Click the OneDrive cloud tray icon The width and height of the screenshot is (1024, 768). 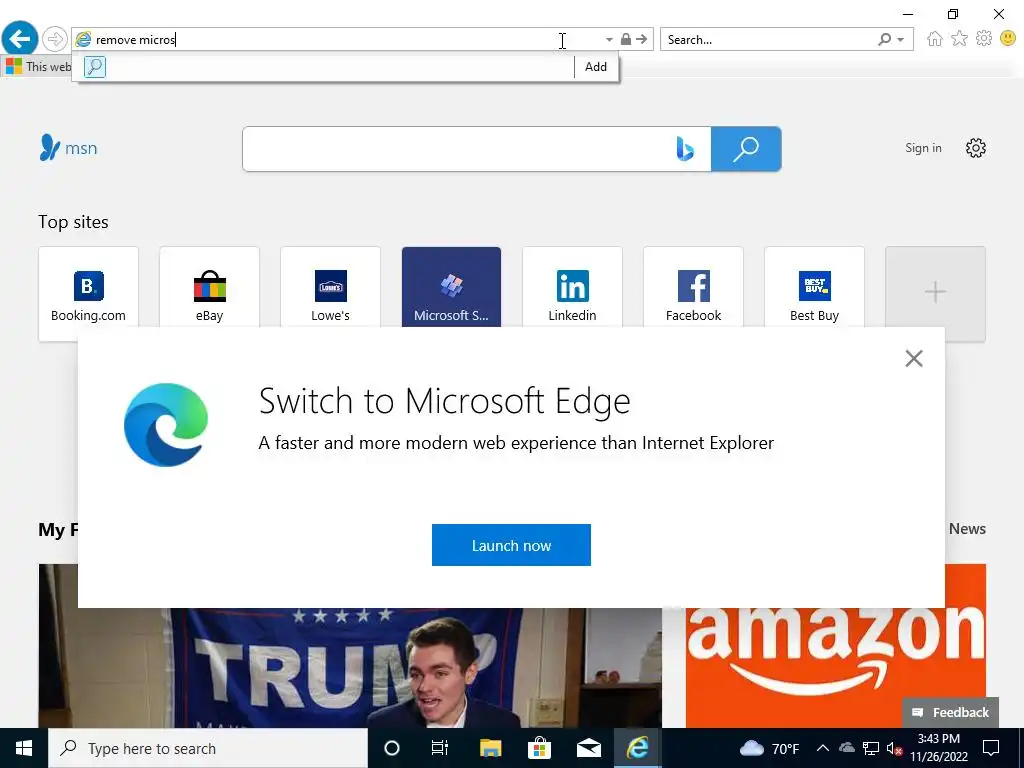(846, 748)
